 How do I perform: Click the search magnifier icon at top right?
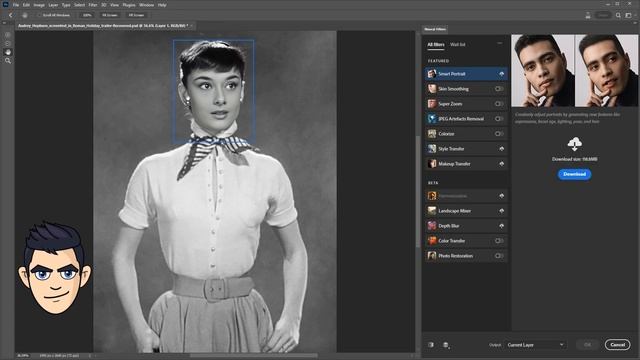[x=618, y=15]
